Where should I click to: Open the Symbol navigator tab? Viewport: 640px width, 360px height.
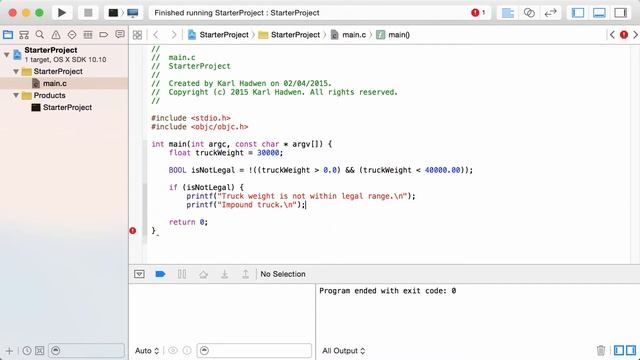click(x=24, y=35)
